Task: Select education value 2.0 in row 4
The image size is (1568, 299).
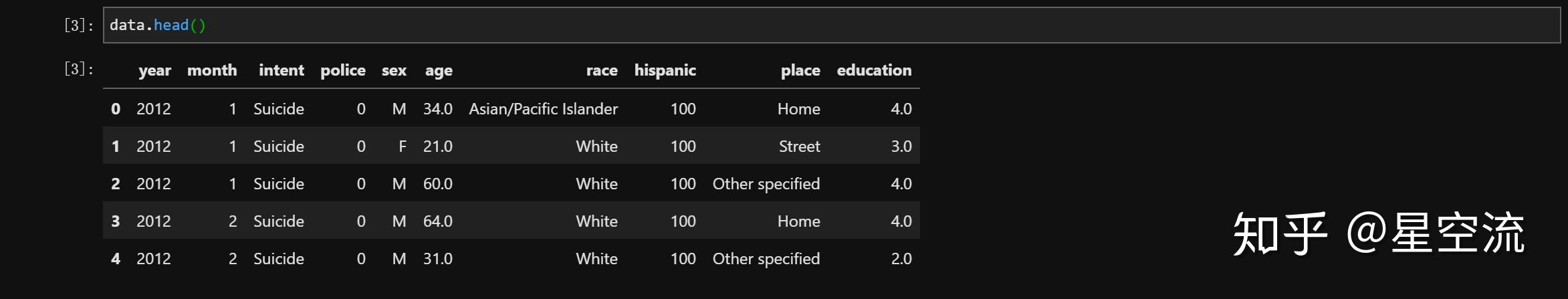Action: pyautogui.click(x=901, y=259)
